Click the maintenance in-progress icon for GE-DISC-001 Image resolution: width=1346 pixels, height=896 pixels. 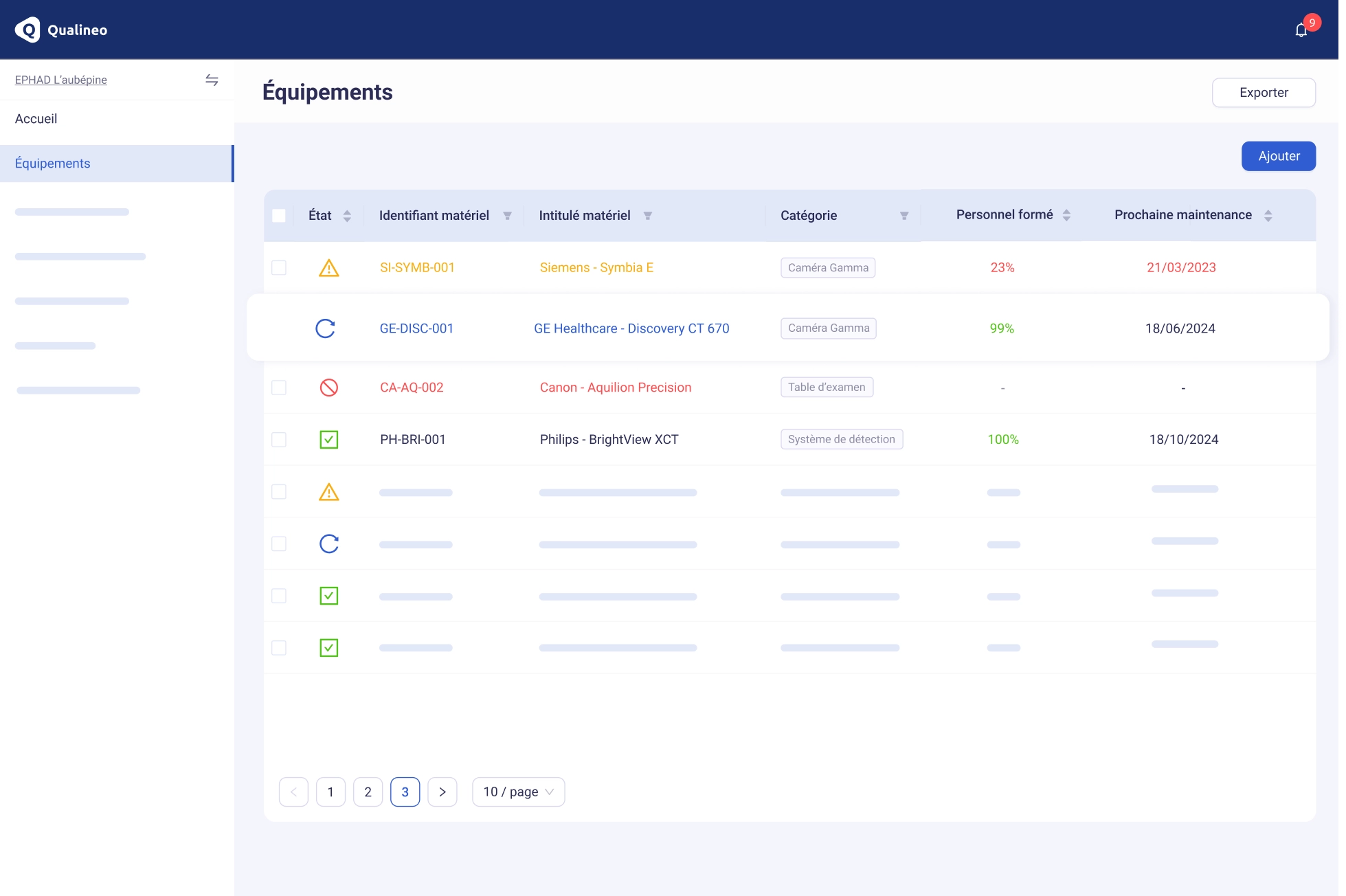point(326,328)
